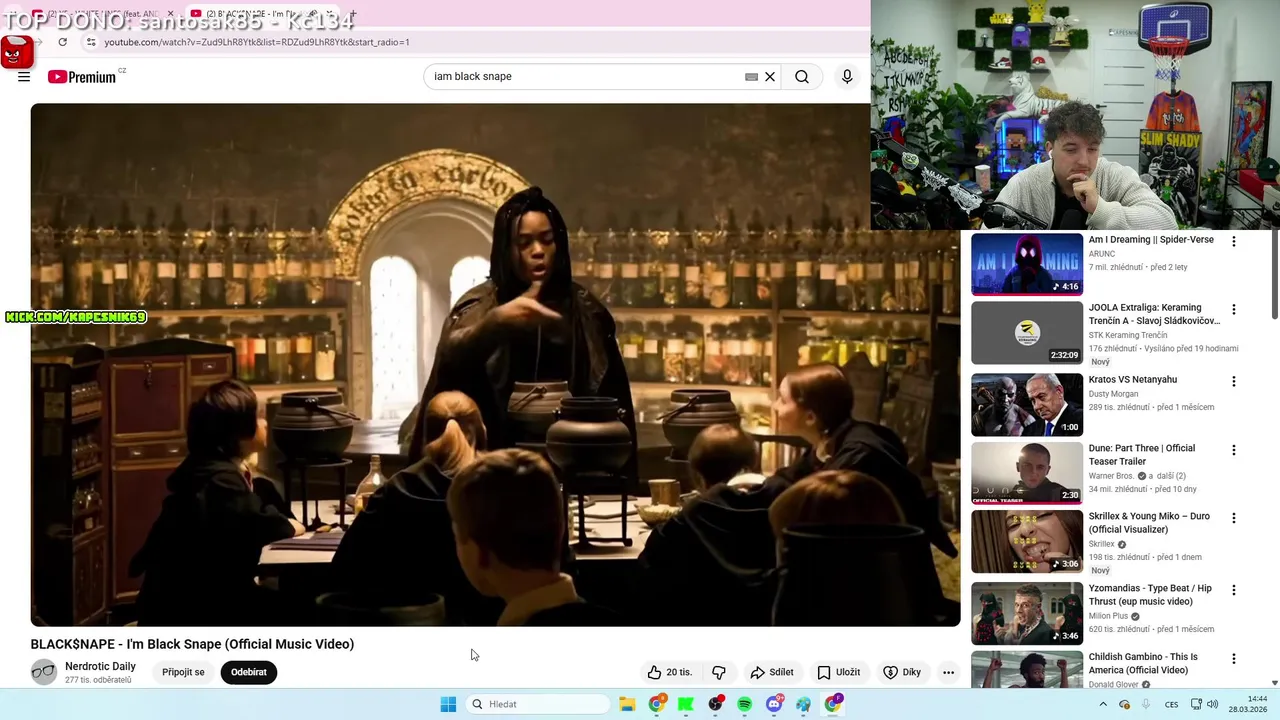Open Kratos VS Netanyahu thumbnail

[x=1027, y=404]
